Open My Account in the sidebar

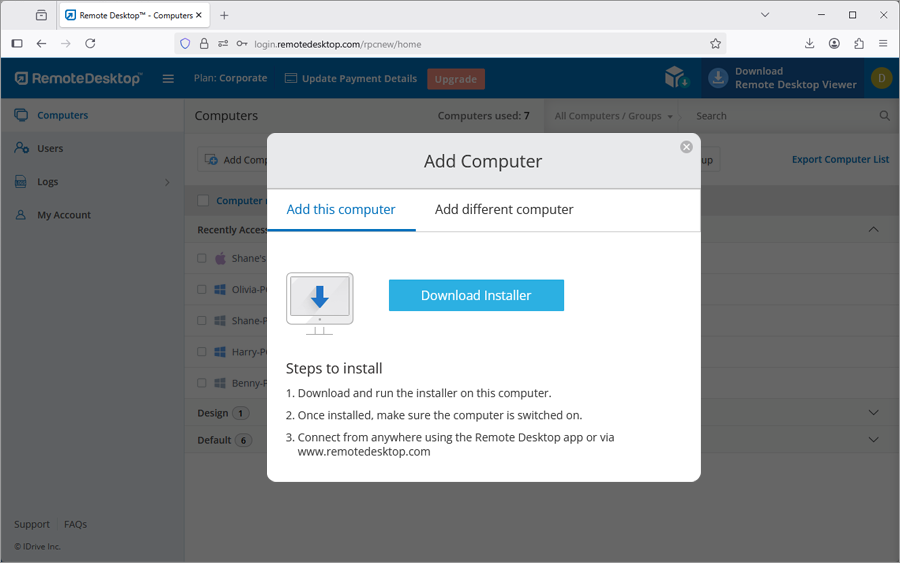pos(64,215)
